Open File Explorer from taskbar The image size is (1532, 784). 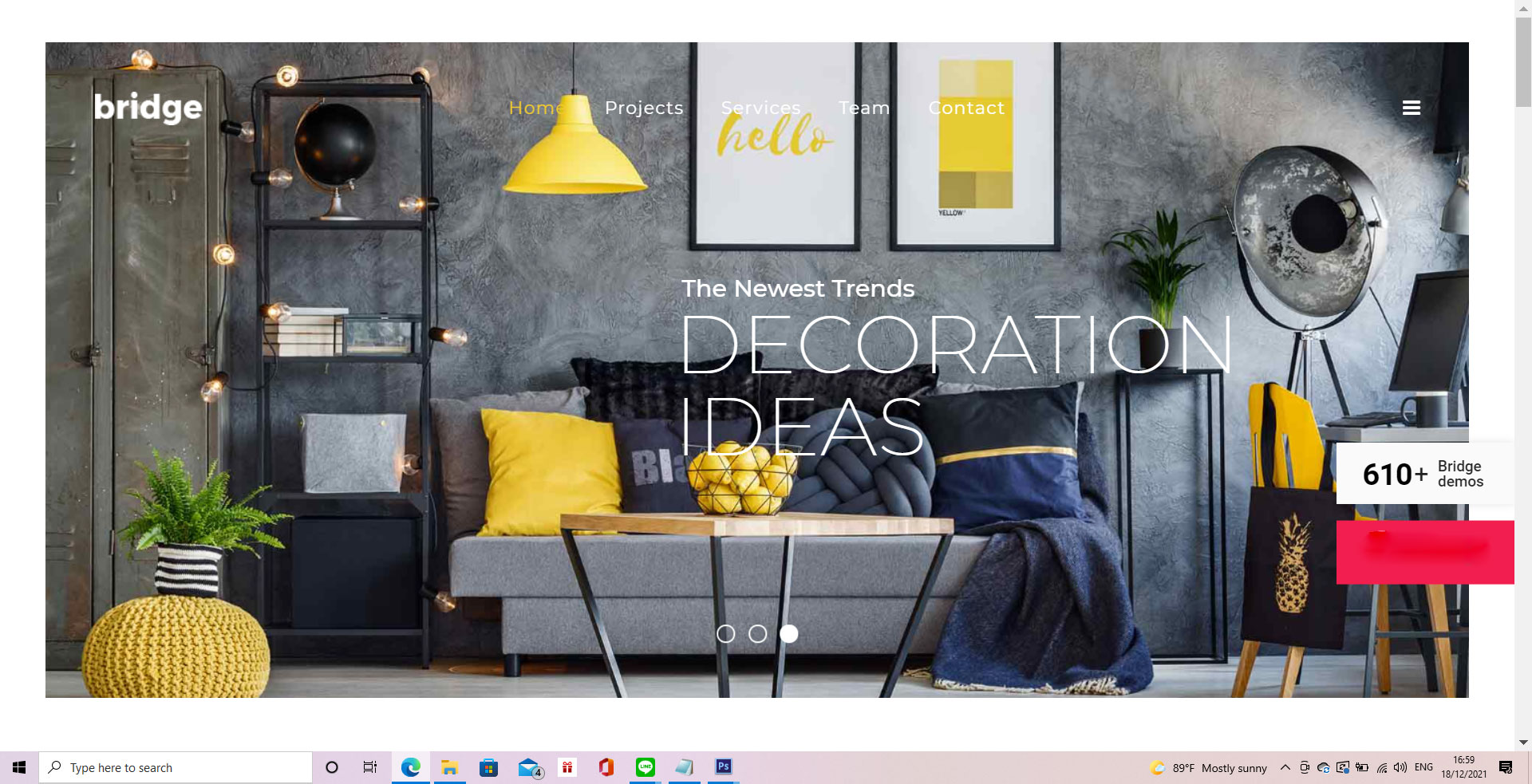449,767
